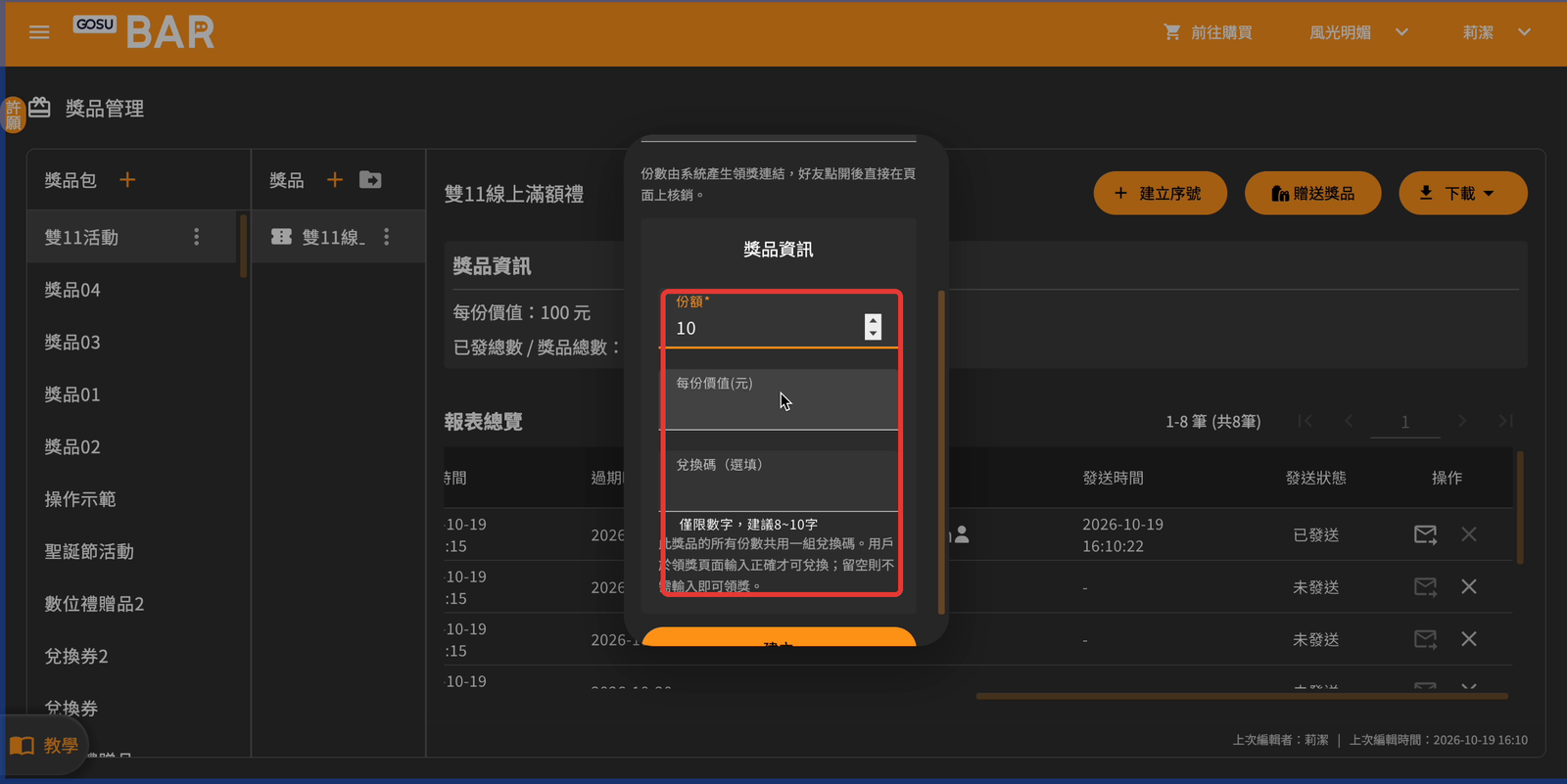
Task: Click the dialog's vertical scrollbar
Action: [941, 452]
